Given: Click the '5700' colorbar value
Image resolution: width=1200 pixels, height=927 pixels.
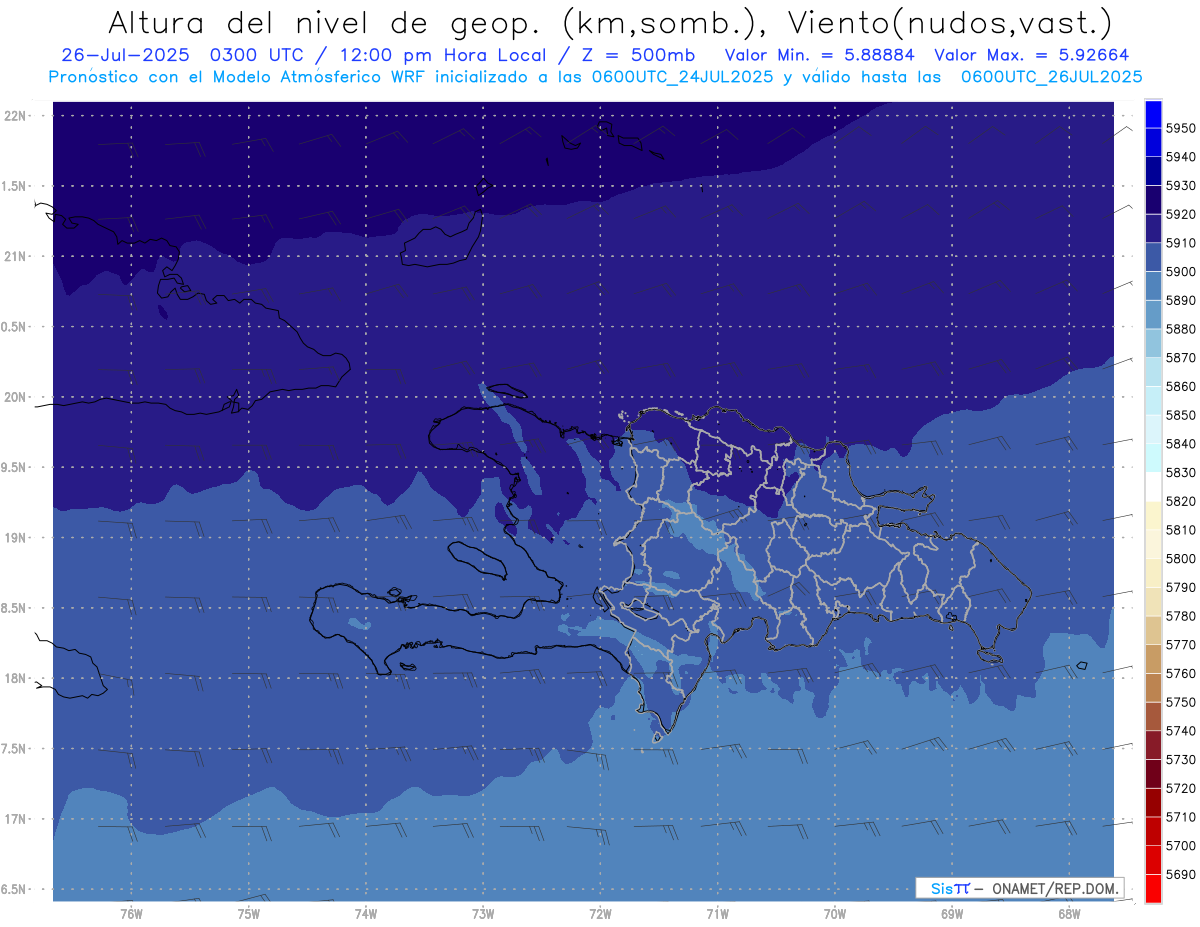Looking at the screenshot, I should (1181, 846).
